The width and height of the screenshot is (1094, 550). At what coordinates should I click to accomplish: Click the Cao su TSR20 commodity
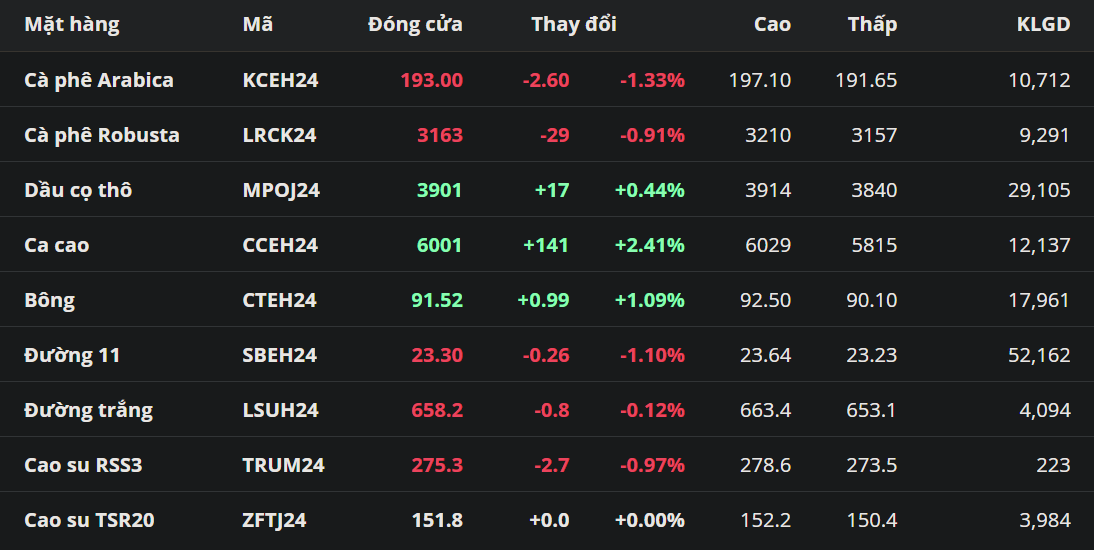pyautogui.click(x=89, y=520)
